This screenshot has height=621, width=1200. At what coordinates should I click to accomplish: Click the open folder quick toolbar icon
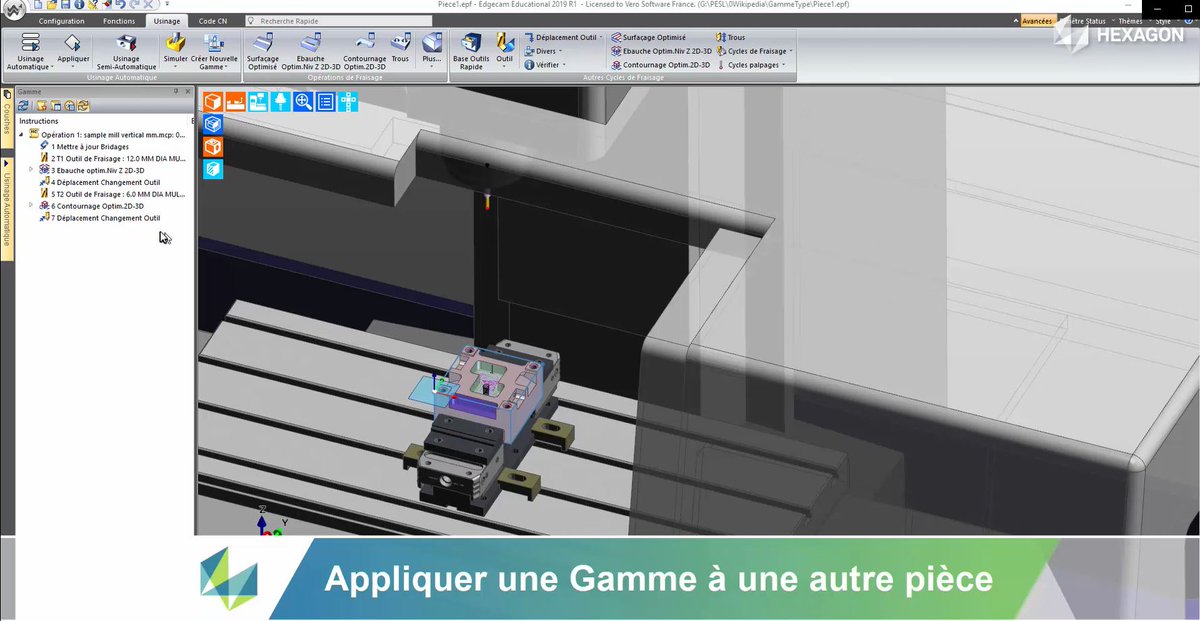point(51,5)
